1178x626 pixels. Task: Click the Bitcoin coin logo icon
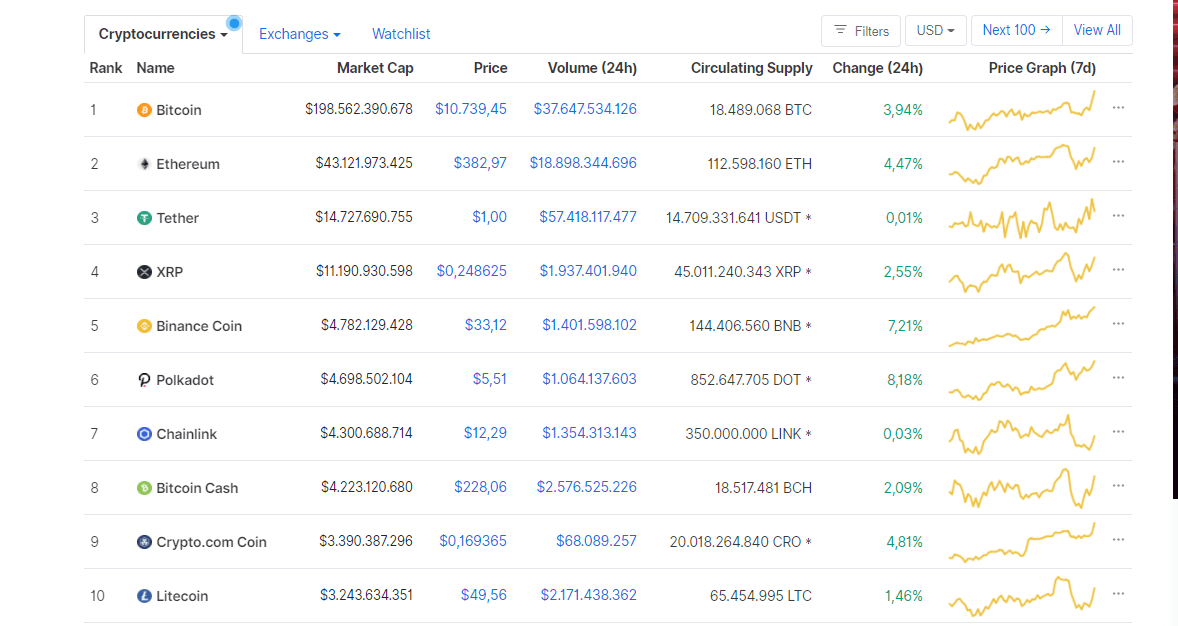point(144,110)
